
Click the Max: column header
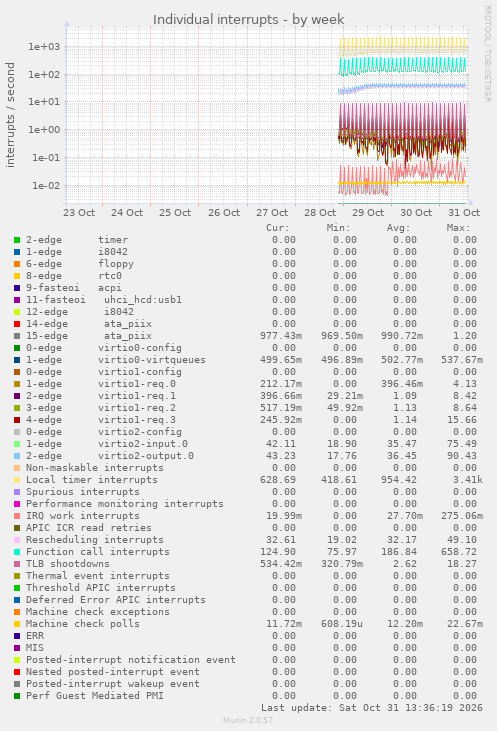pos(459,228)
